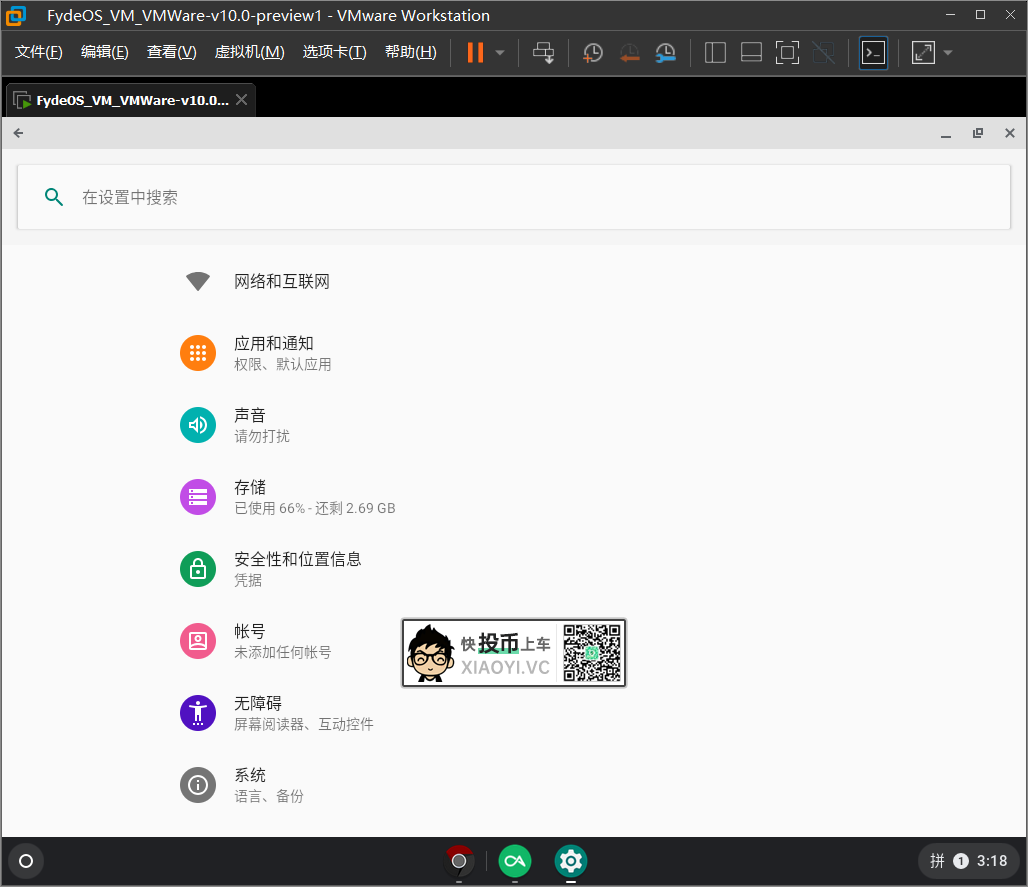Screen dimensions: 1028x887
Task: Click the Settings gear on shelf
Action: point(570,861)
